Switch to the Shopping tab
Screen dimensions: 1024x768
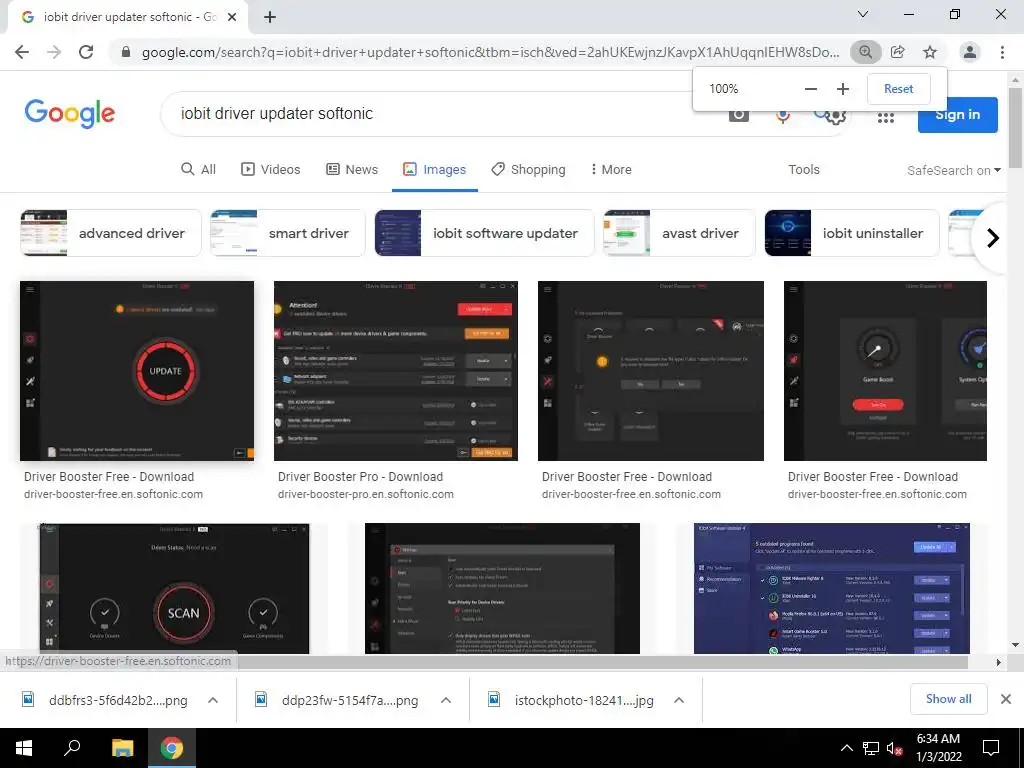528,170
